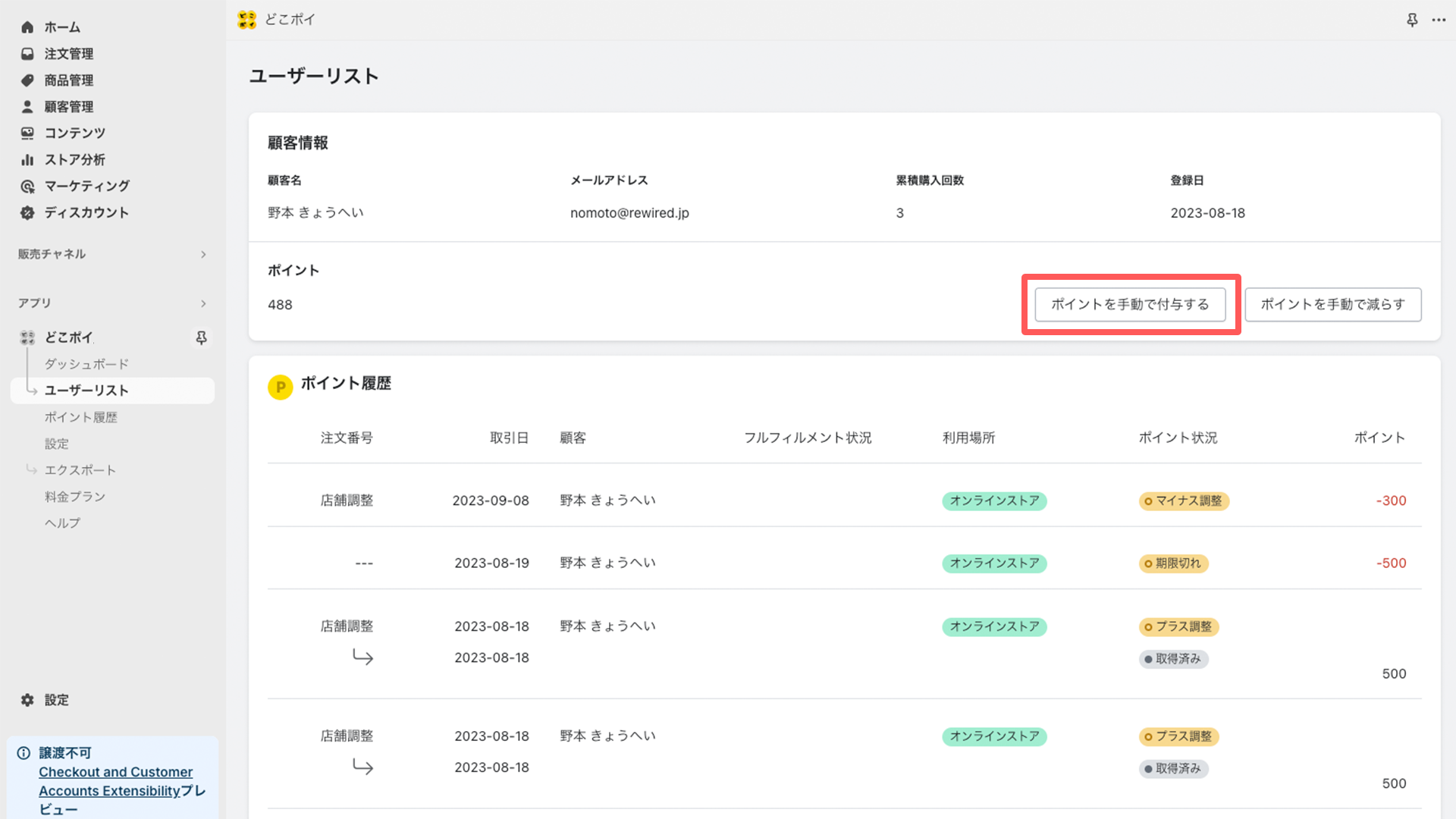Expand the 販売チャネル section chevron
Viewport: 1456px width, 819px height.
pyautogui.click(x=203, y=254)
